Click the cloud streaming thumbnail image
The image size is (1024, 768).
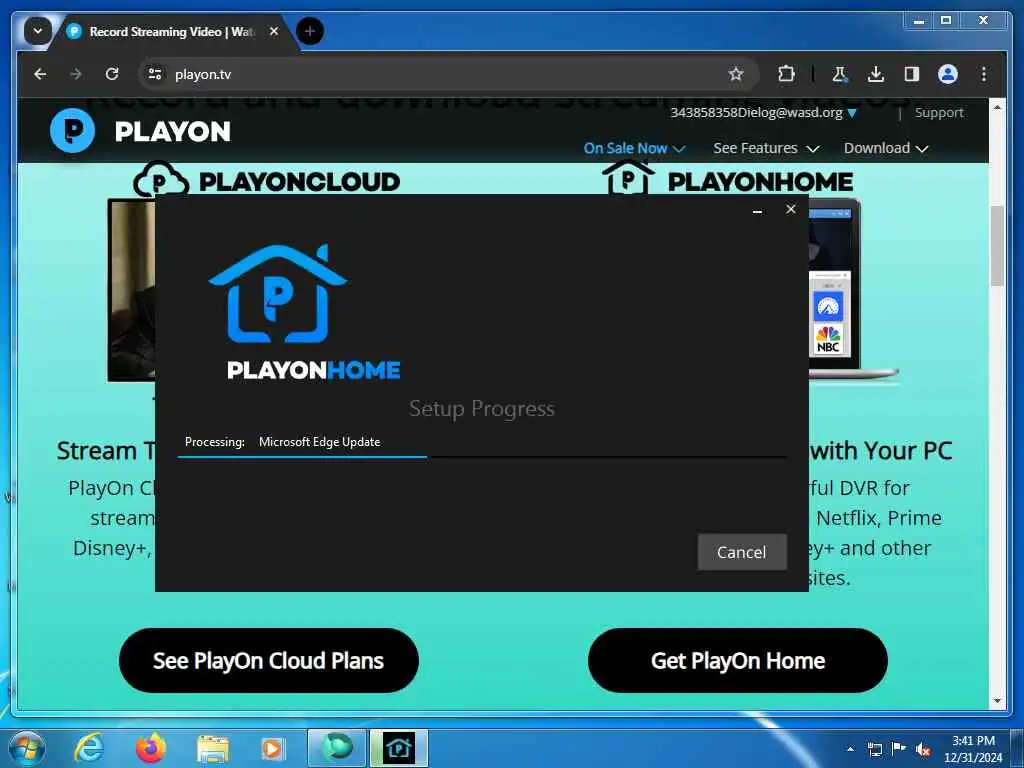pyautogui.click(x=131, y=290)
